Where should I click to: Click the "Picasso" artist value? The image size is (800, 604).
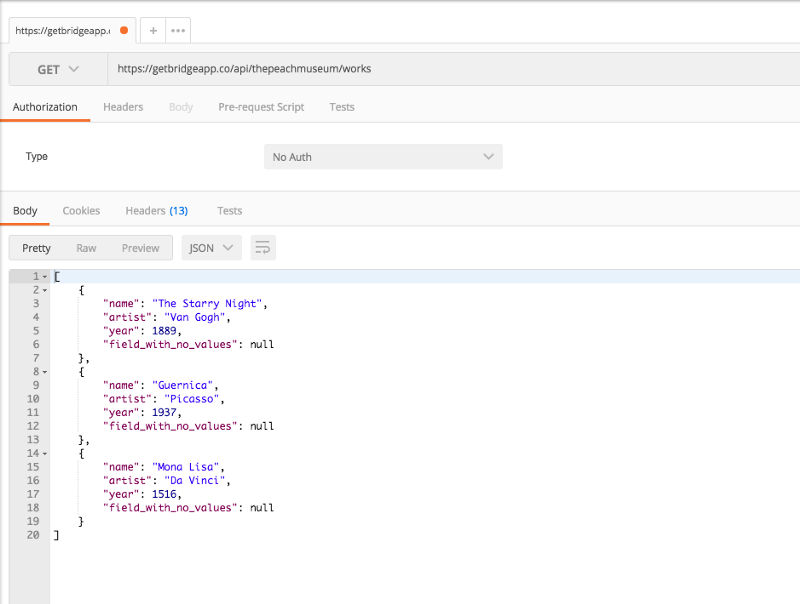[191, 399]
